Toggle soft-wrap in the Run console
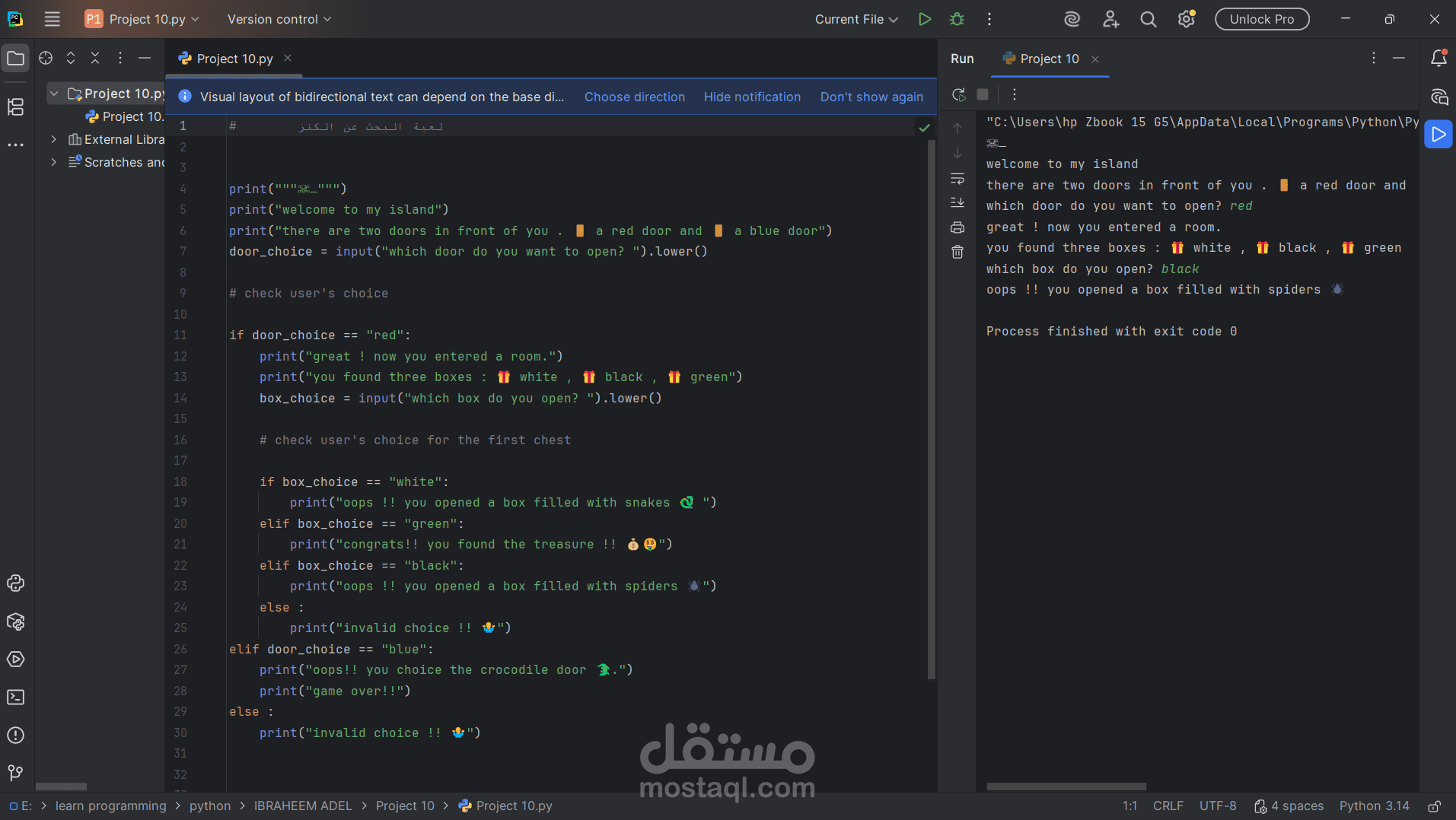Viewport: 1456px width, 820px height. 957,179
